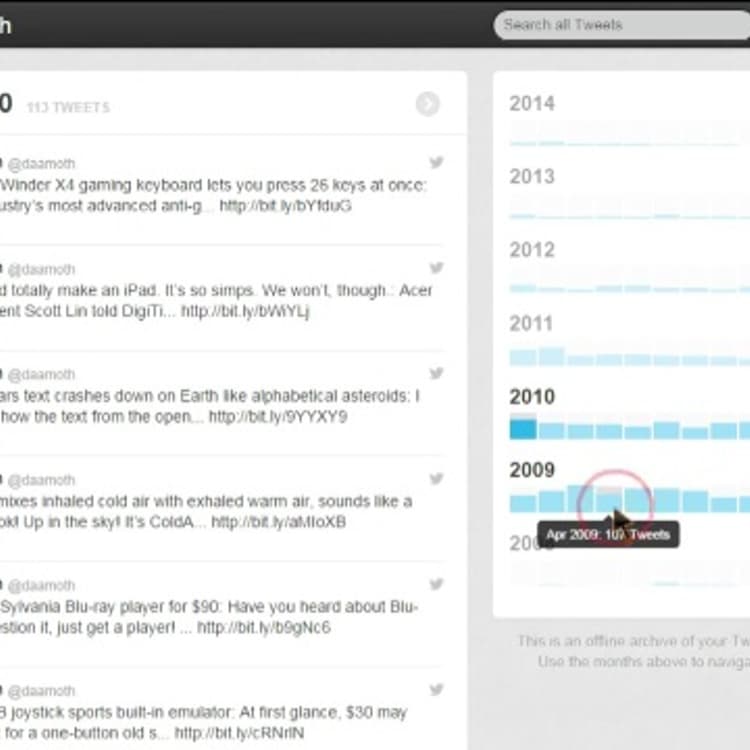Open @daamoth handle on Winder X4 tweet
This screenshot has height=750, width=750.
click(x=42, y=164)
